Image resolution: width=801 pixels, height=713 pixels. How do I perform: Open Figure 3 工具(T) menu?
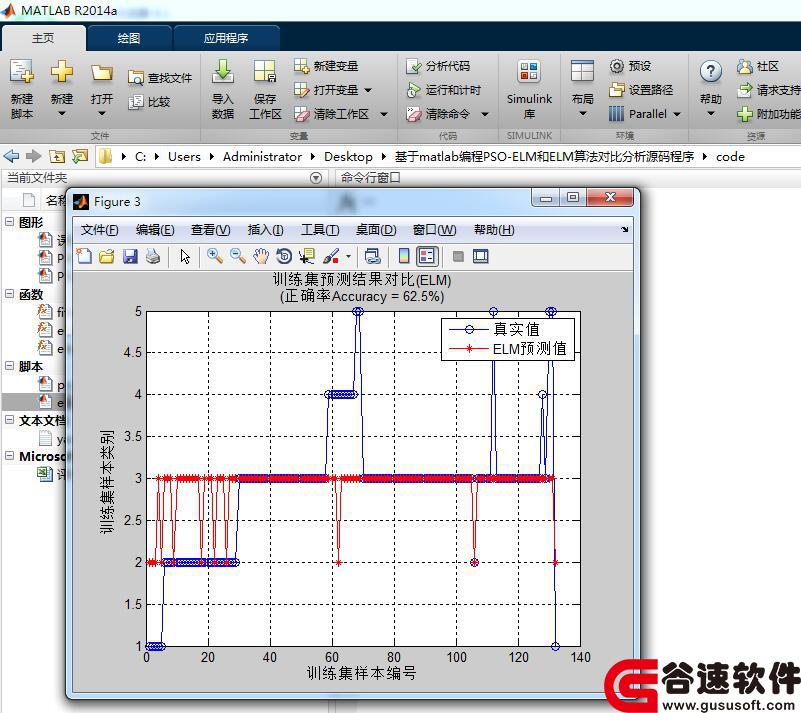(x=320, y=230)
